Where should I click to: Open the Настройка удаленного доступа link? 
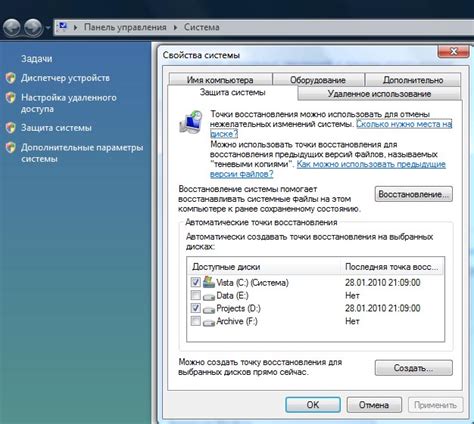pyautogui.click(x=69, y=103)
